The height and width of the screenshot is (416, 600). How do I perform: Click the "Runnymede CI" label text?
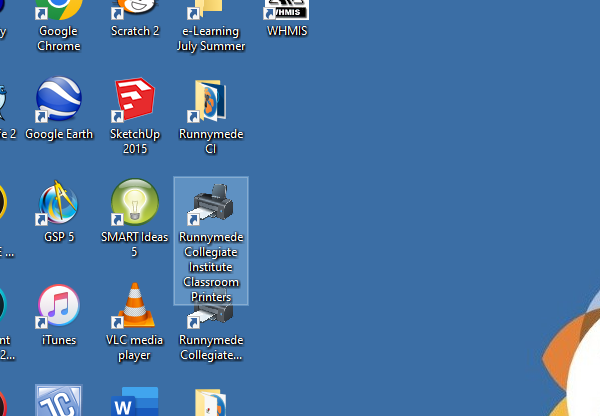tap(211, 141)
